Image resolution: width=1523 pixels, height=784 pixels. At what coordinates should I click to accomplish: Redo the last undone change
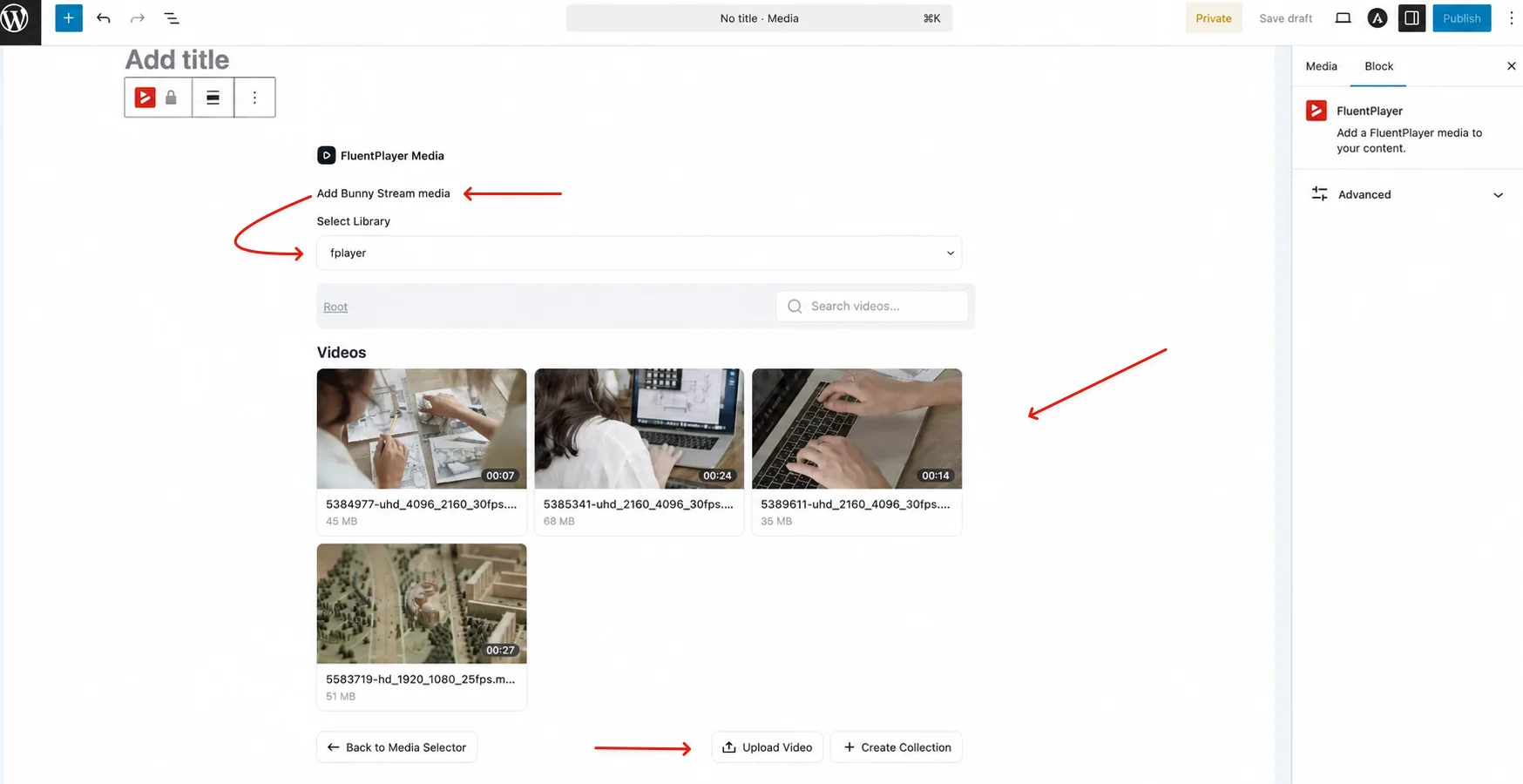coord(137,18)
